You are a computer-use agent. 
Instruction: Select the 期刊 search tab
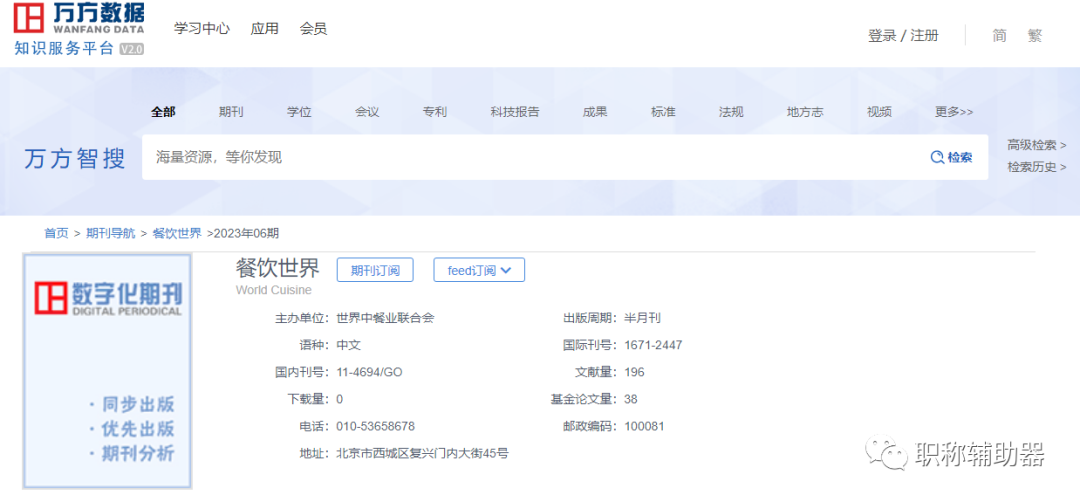[x=231, y=112]
